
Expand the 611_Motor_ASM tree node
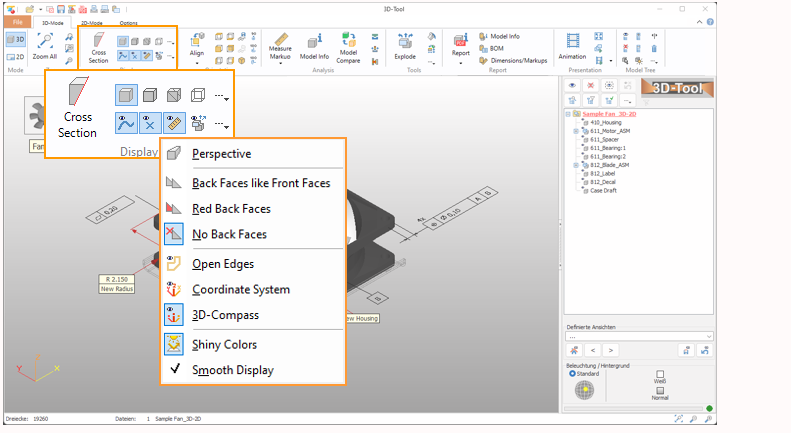[576, 131]
